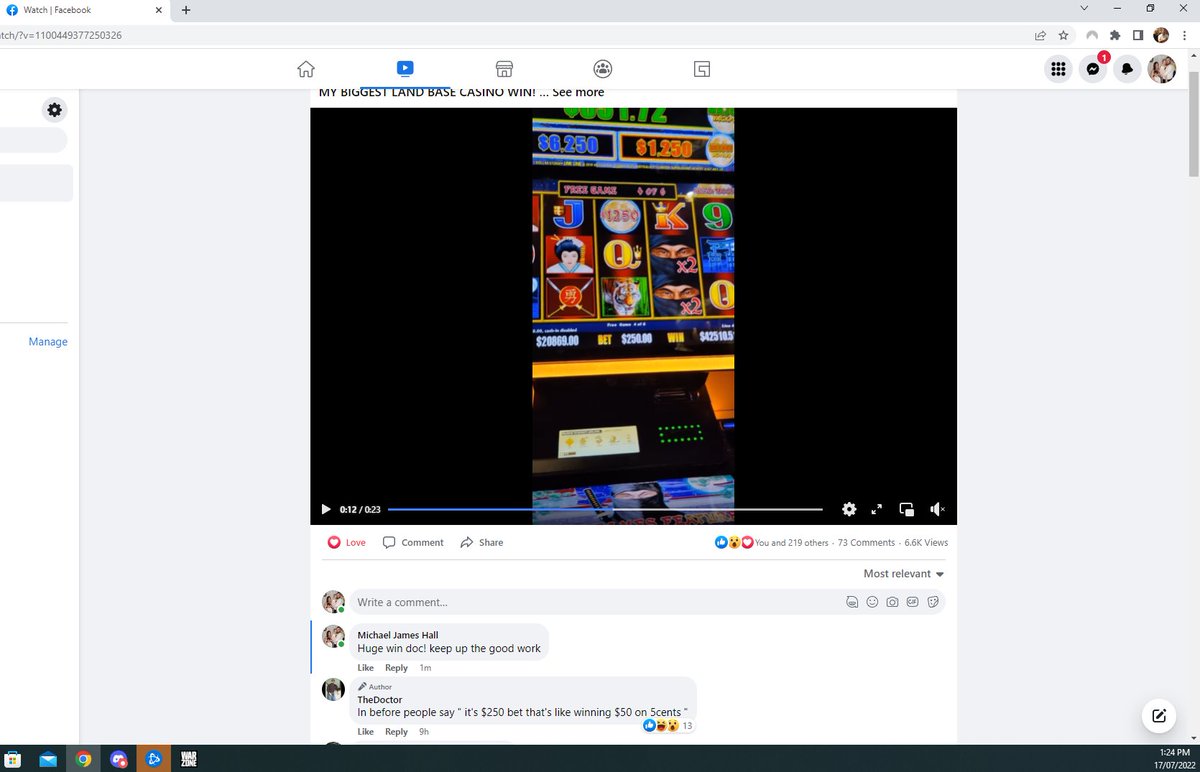The width and height of the screenshot is (1200, 772).
Task: Open emoji picker in comment box
Action: (872, 602)
